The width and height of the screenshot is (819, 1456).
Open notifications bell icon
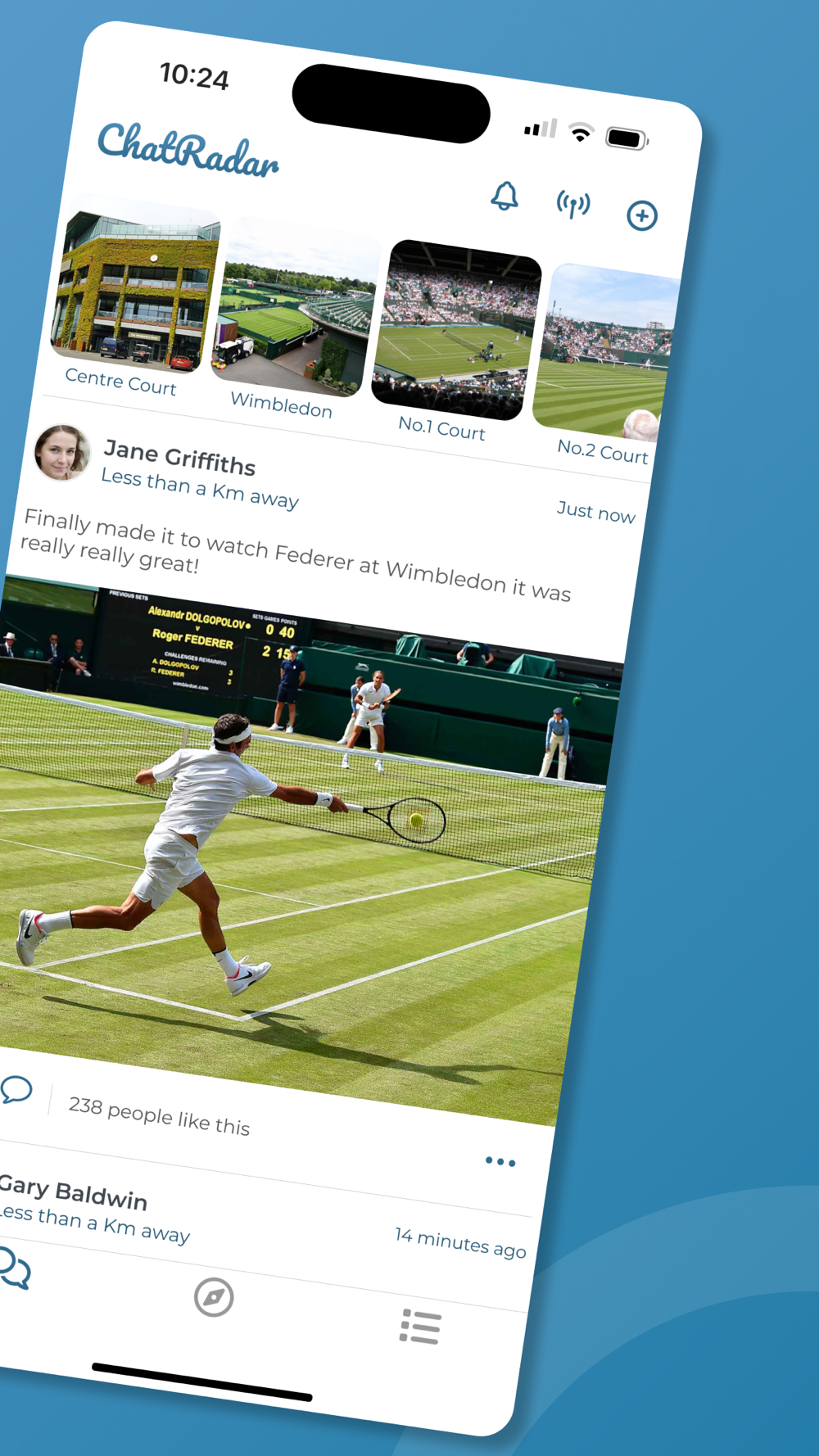pos(505,196)
